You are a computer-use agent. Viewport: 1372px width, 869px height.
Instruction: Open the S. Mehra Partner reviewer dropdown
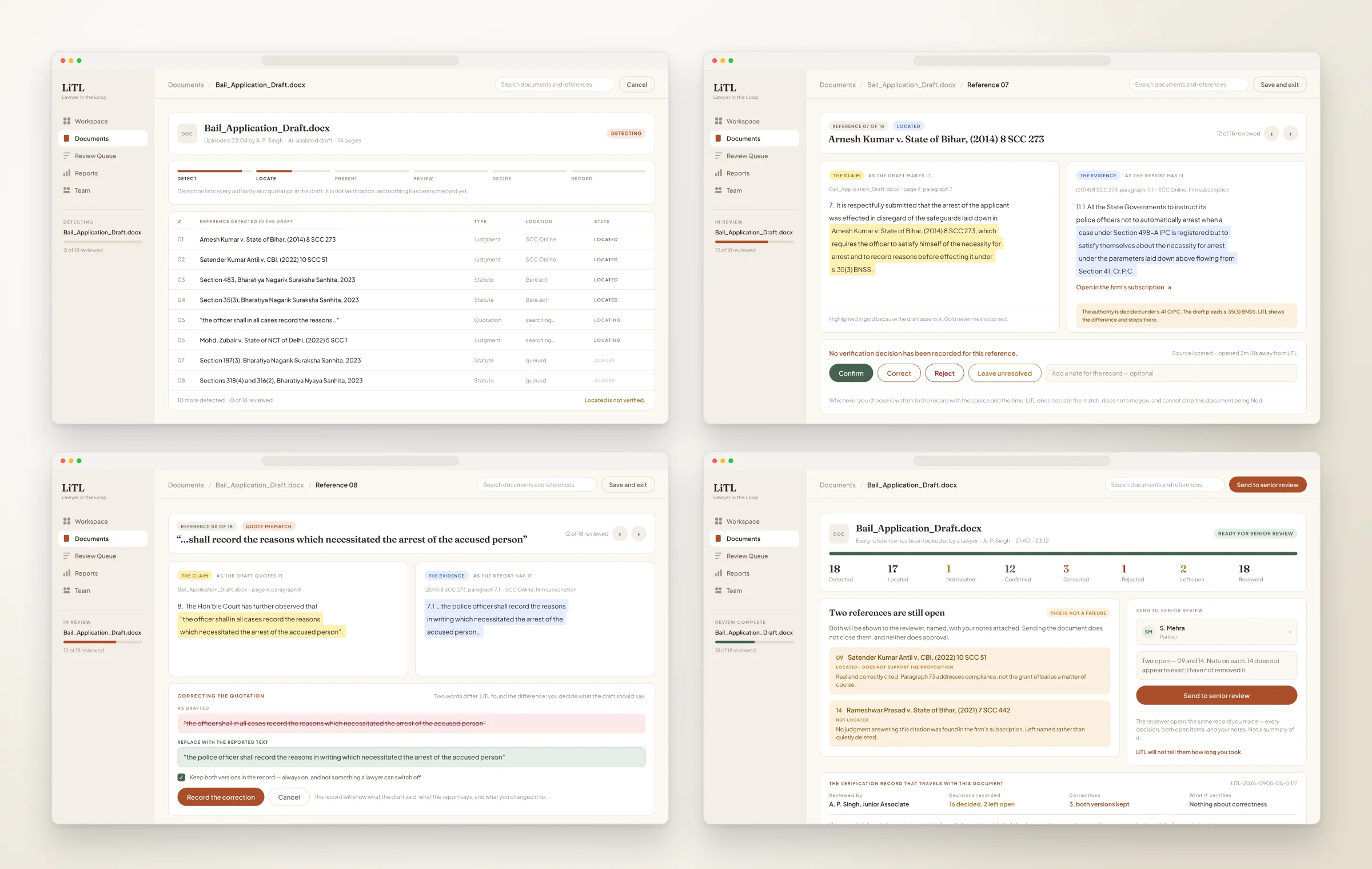tap(1217, 632)
